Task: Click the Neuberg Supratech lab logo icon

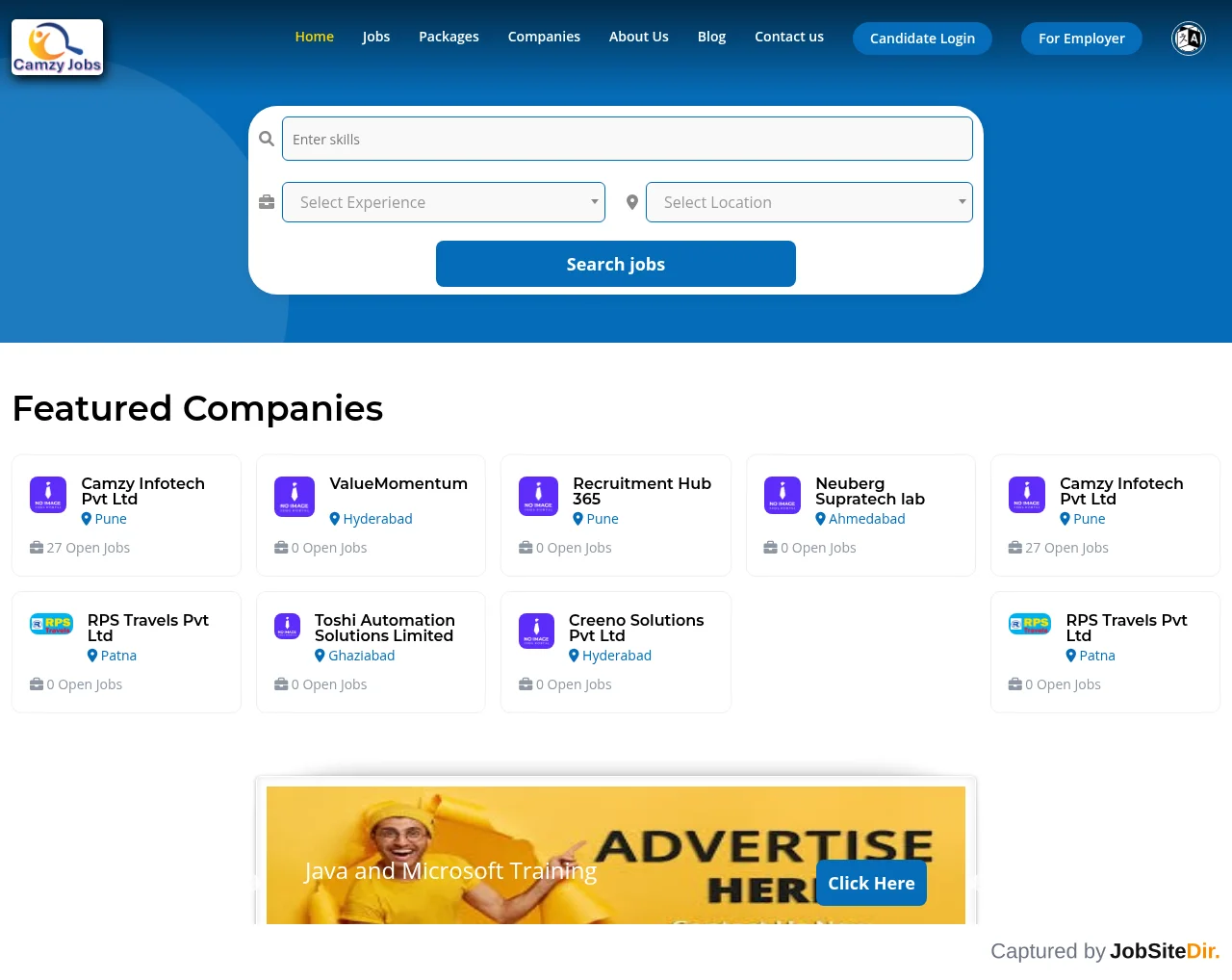Action: point(783,496)
